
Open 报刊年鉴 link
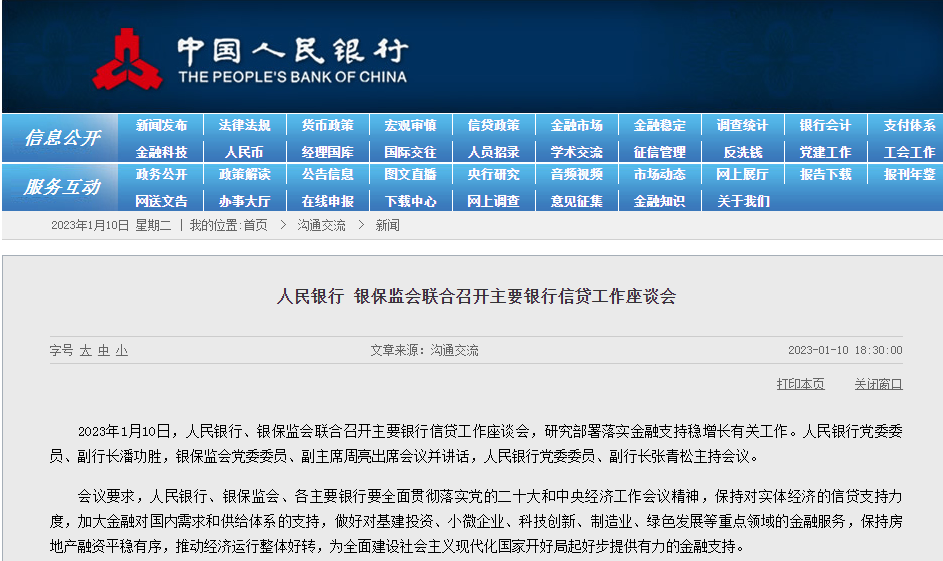pos(909,174)
